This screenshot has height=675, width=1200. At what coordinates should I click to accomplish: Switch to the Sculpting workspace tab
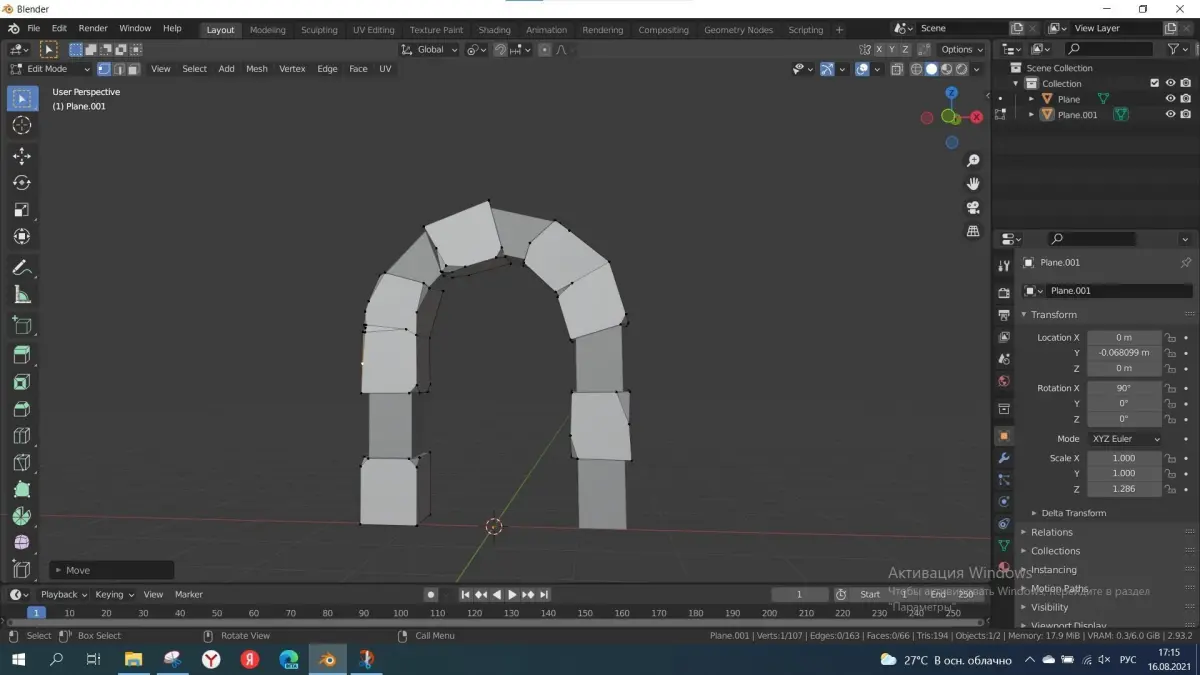[319, 30]
